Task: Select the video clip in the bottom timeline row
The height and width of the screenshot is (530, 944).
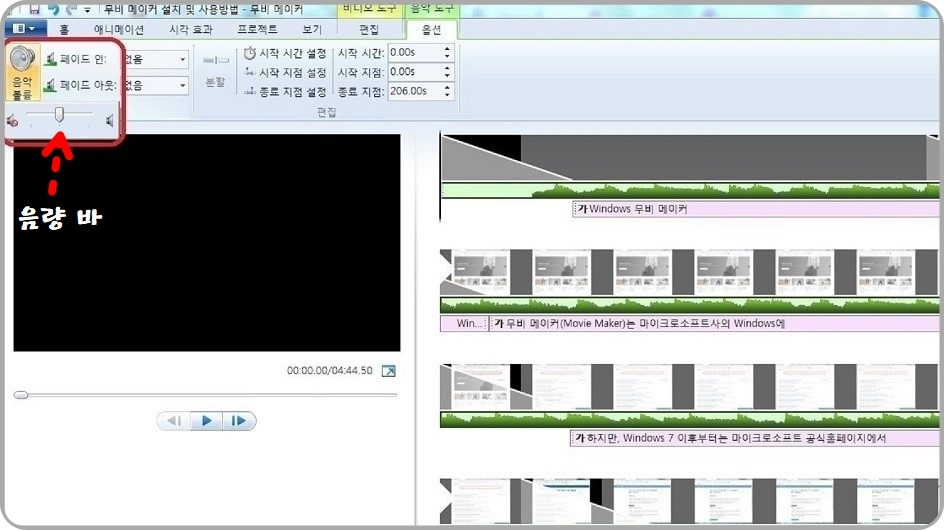Action: tap(690, 501)
